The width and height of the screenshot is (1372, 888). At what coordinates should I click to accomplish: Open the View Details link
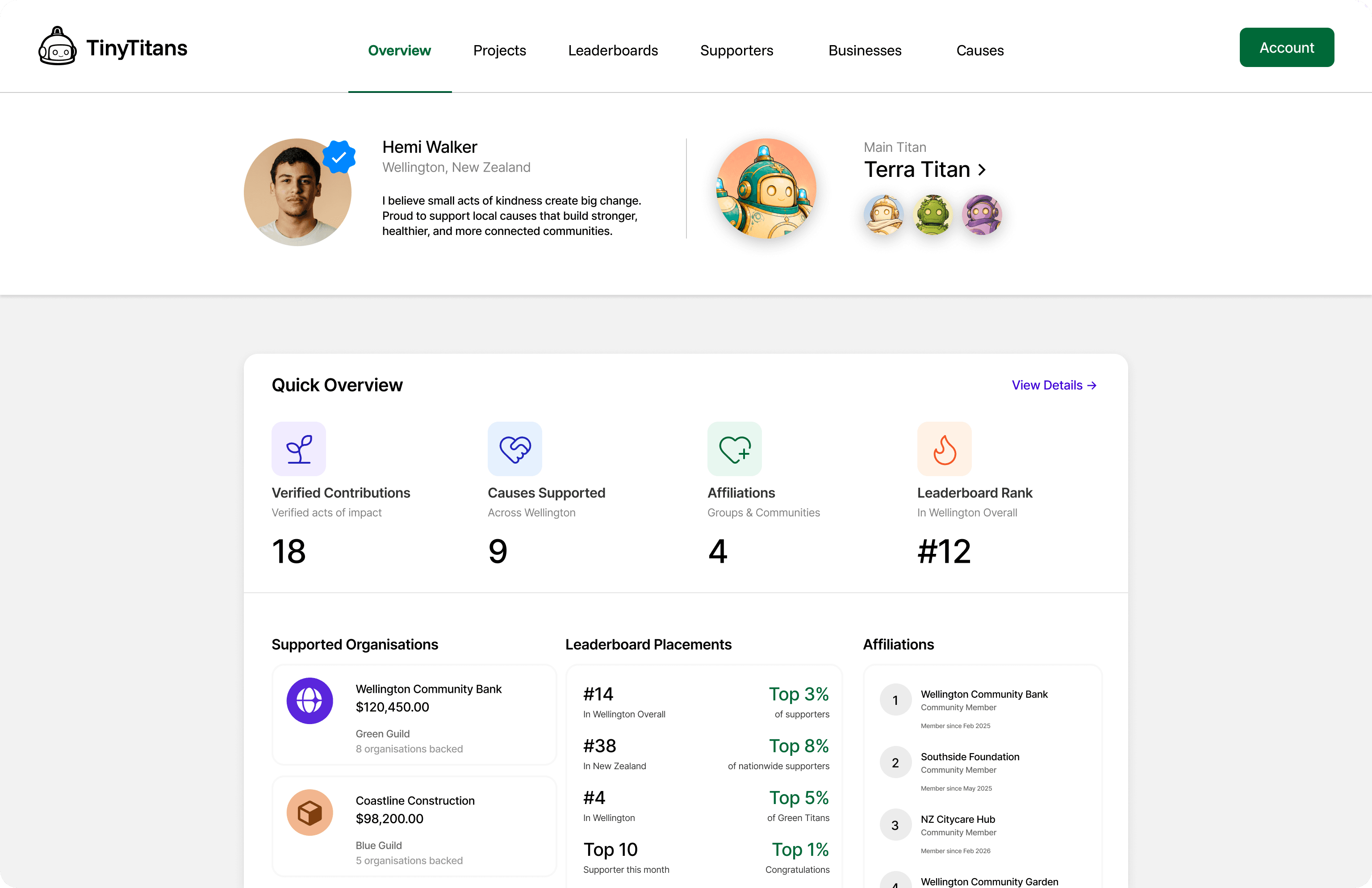[x=1054, y=385]
